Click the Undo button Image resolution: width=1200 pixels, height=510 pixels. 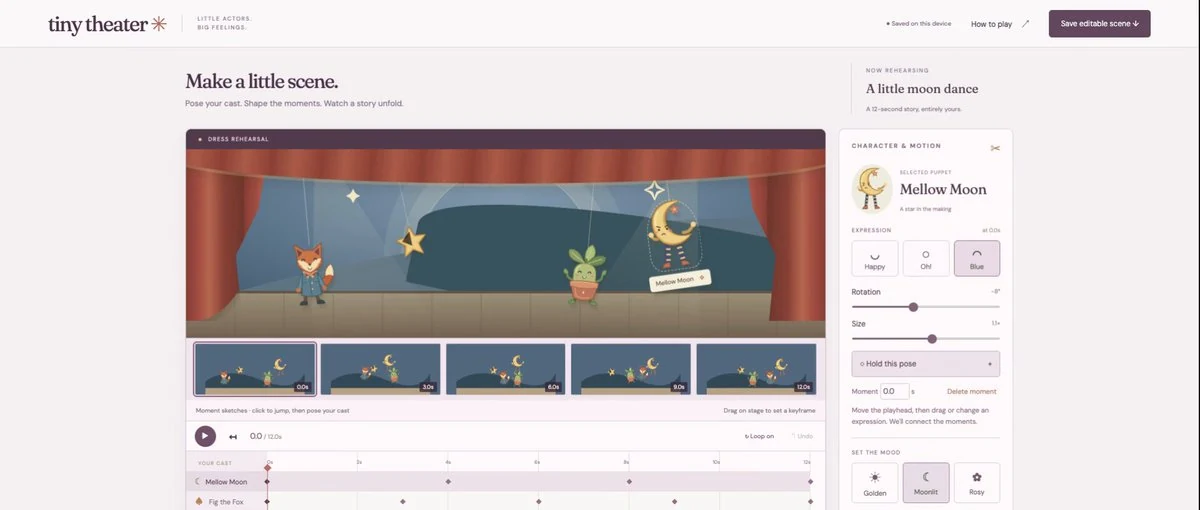click(x=801, y=436)
